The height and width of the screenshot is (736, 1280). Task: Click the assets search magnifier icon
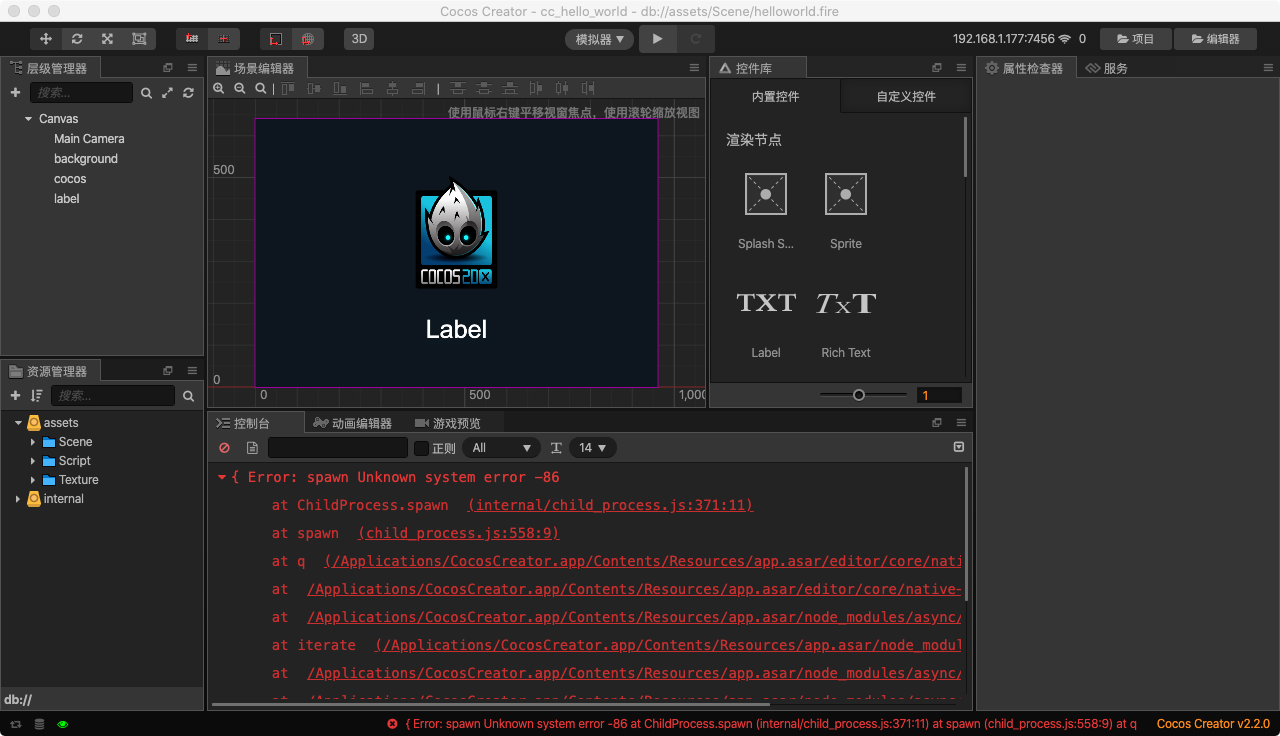(x=188, y=396)
